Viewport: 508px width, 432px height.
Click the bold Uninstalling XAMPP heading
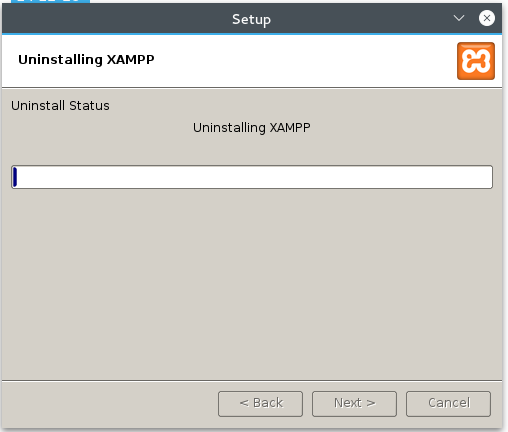point(86,60)
